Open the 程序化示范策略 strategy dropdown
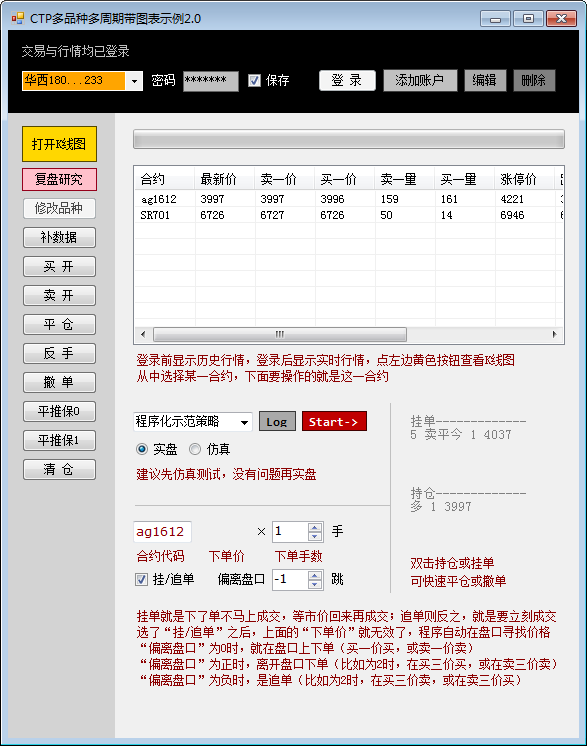The width and height of the screenshot is (587, 746). point(245,422)
